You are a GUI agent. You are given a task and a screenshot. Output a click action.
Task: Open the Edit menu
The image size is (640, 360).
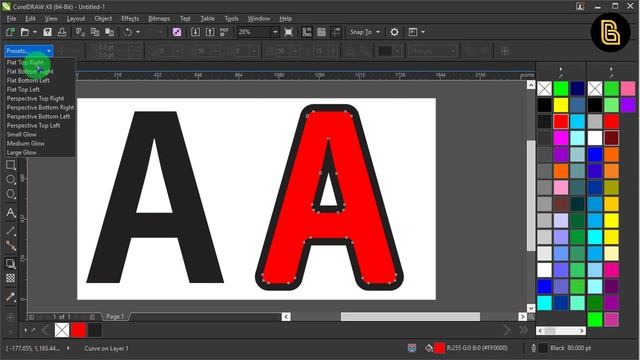point(30,18)
